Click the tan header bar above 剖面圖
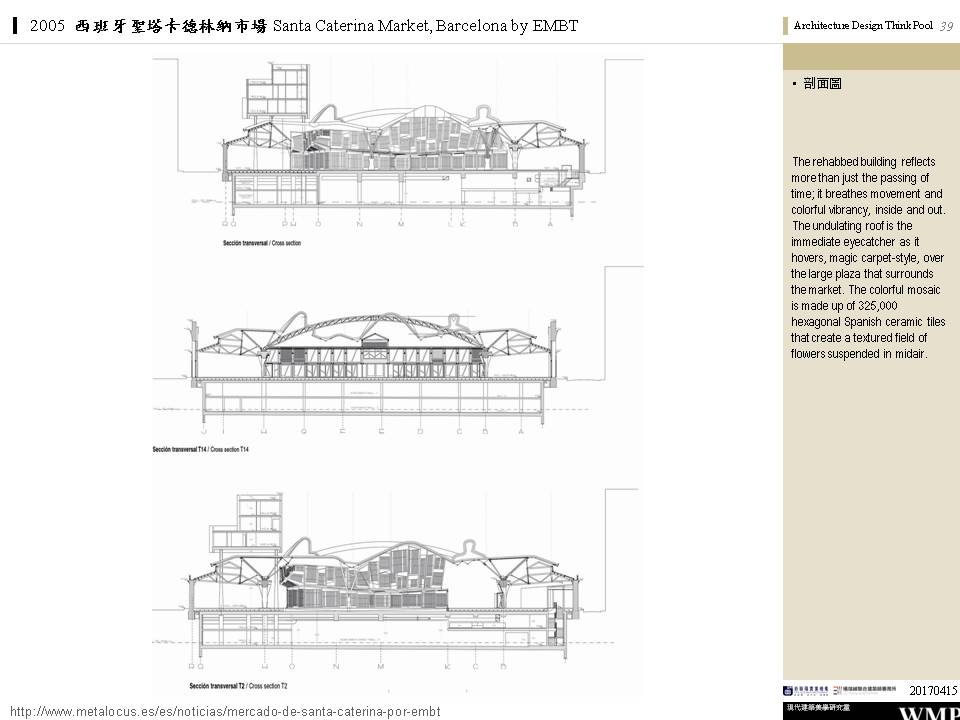This screenshot has height=720, width=960. [871, 56]
